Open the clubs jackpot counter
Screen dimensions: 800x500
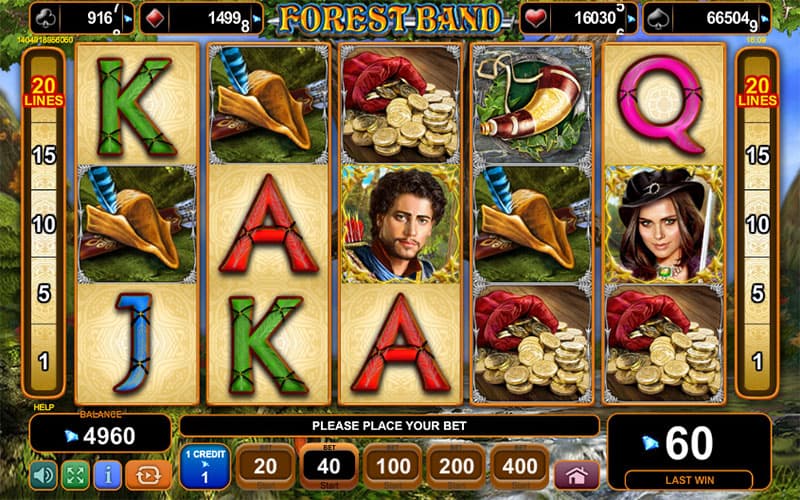(82, 18)
